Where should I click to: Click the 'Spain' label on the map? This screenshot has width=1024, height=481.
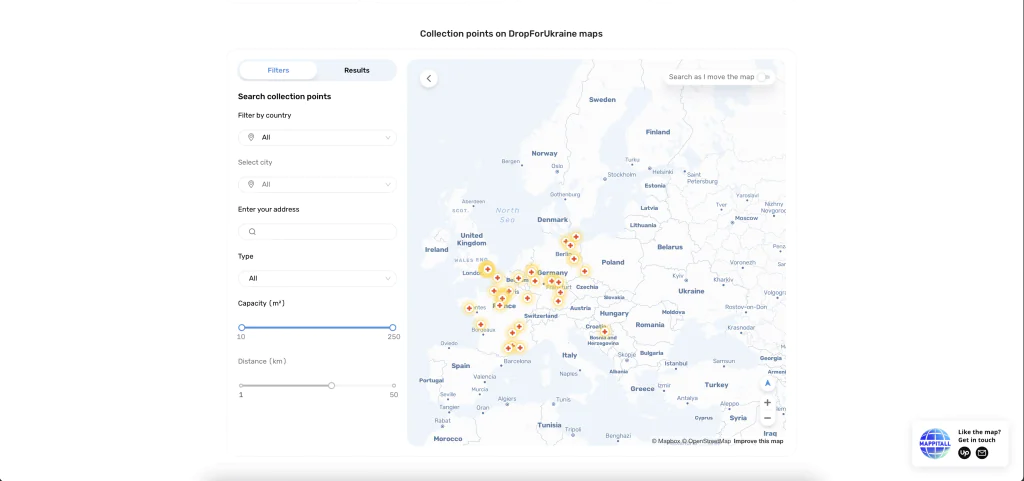pyautogui.click(x=460, y=366)
